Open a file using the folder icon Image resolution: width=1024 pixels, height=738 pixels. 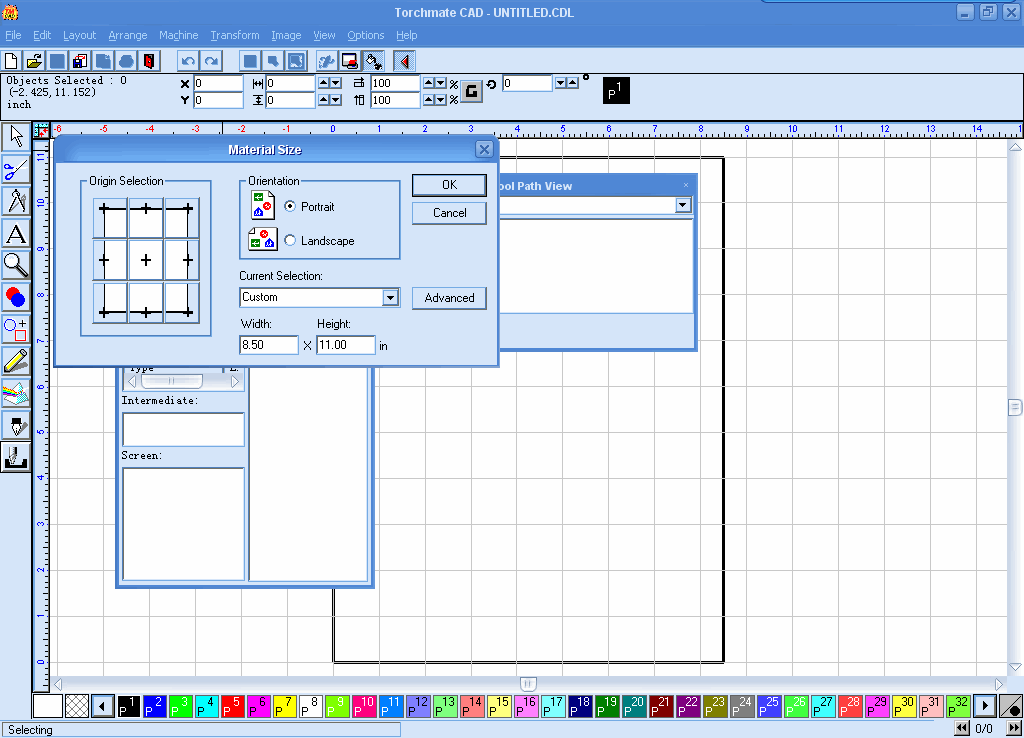click(x=34, y=61)
